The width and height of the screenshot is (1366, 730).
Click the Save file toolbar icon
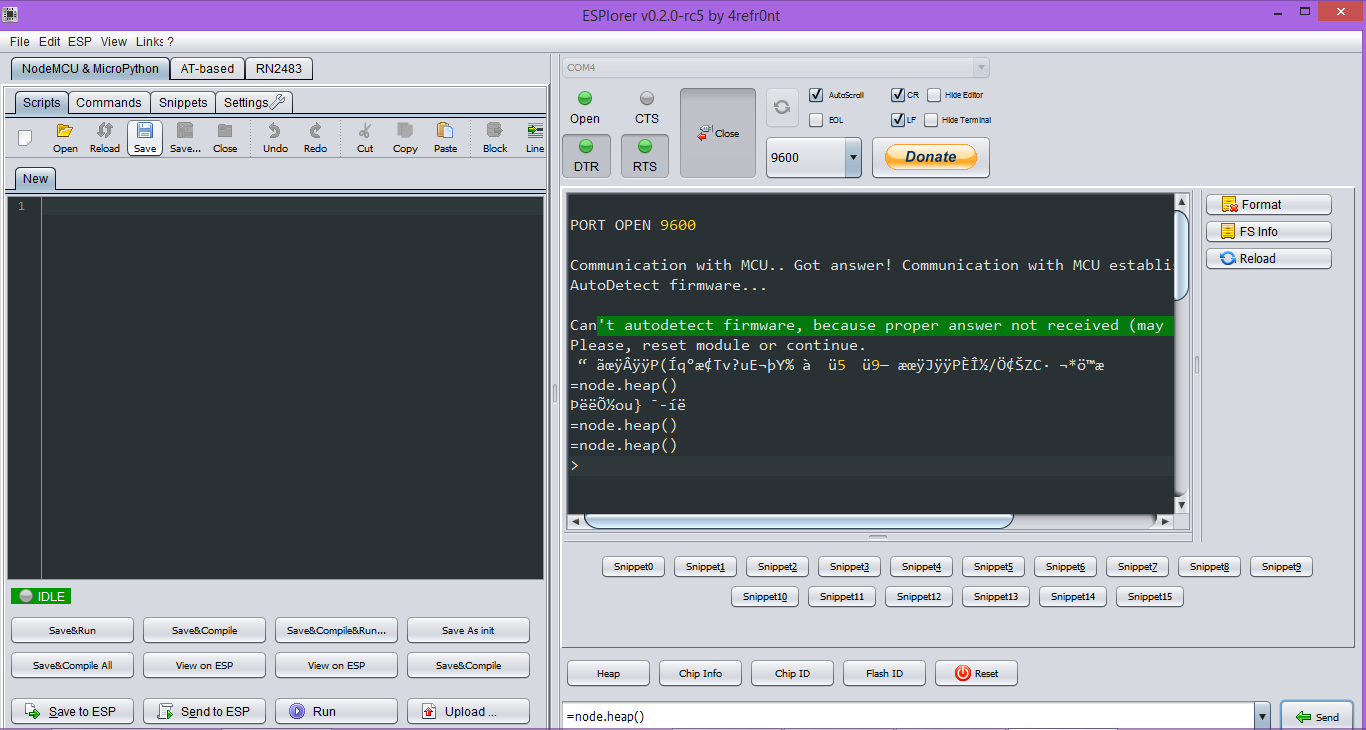pyautogui.click(x=145, y=137)
